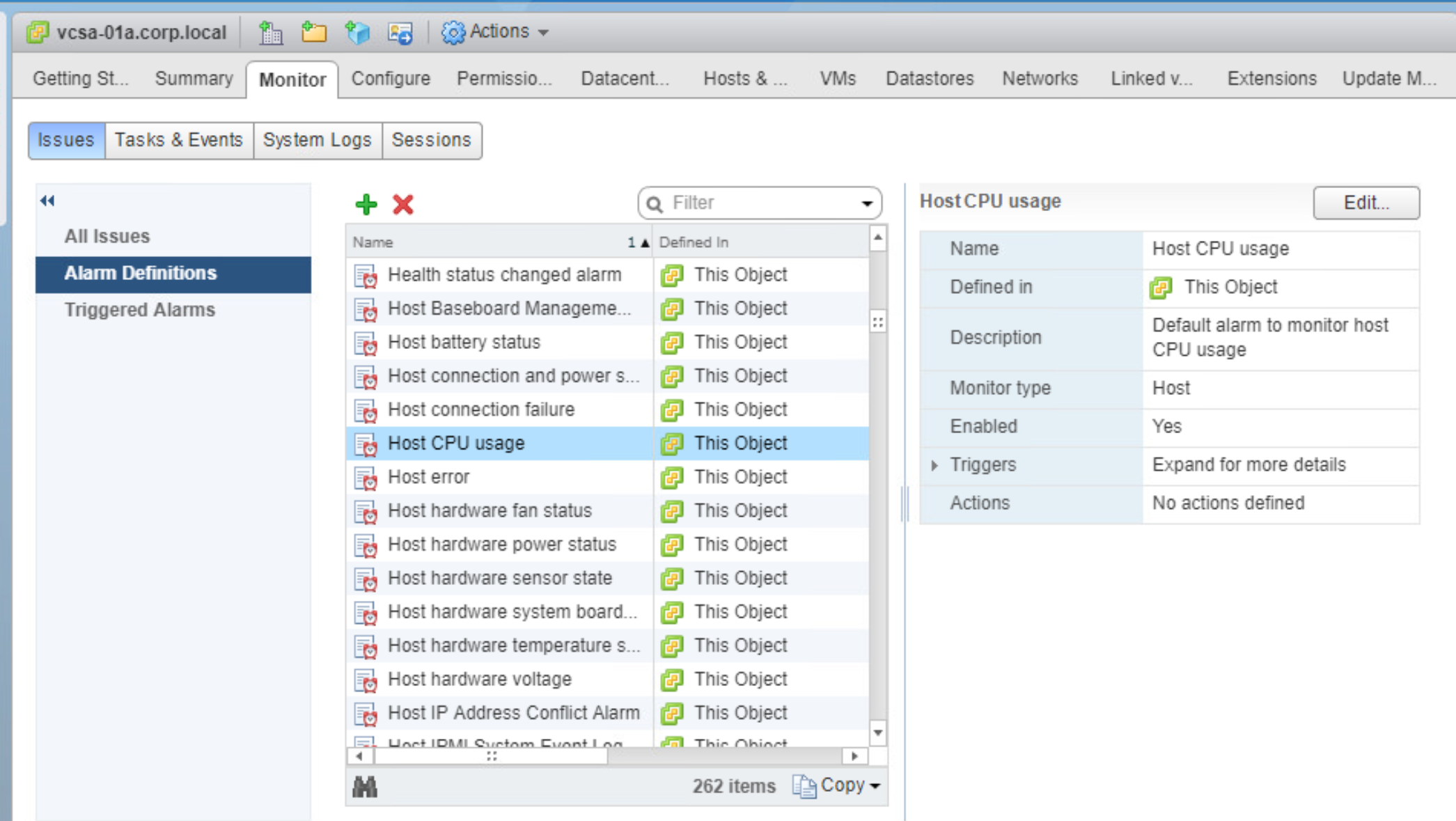Click the Edit... button
The width and height of the screenshot is (1456, 821).
(1366, 203)
